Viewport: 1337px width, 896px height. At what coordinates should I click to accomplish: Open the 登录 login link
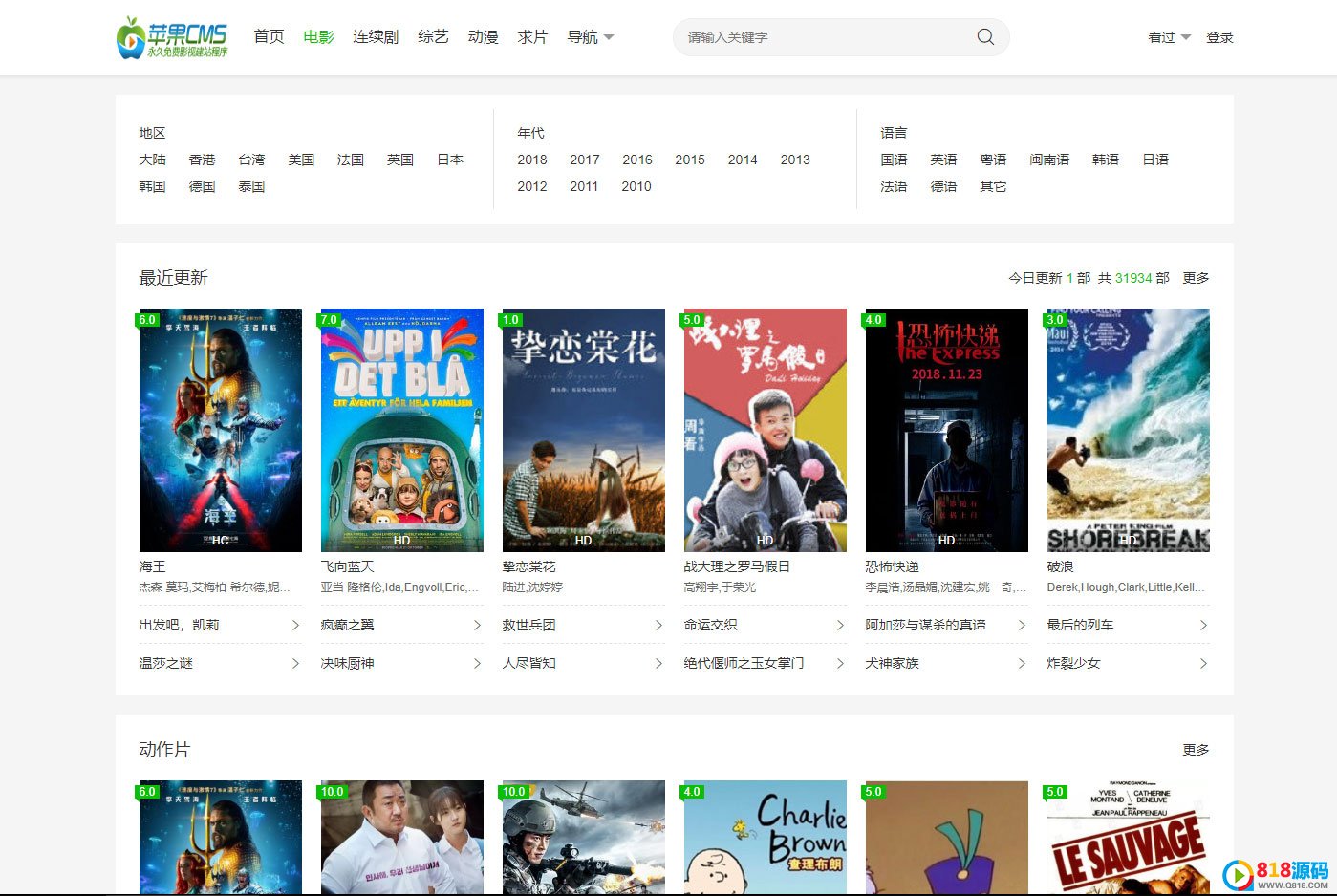[x=1219, y=37]
